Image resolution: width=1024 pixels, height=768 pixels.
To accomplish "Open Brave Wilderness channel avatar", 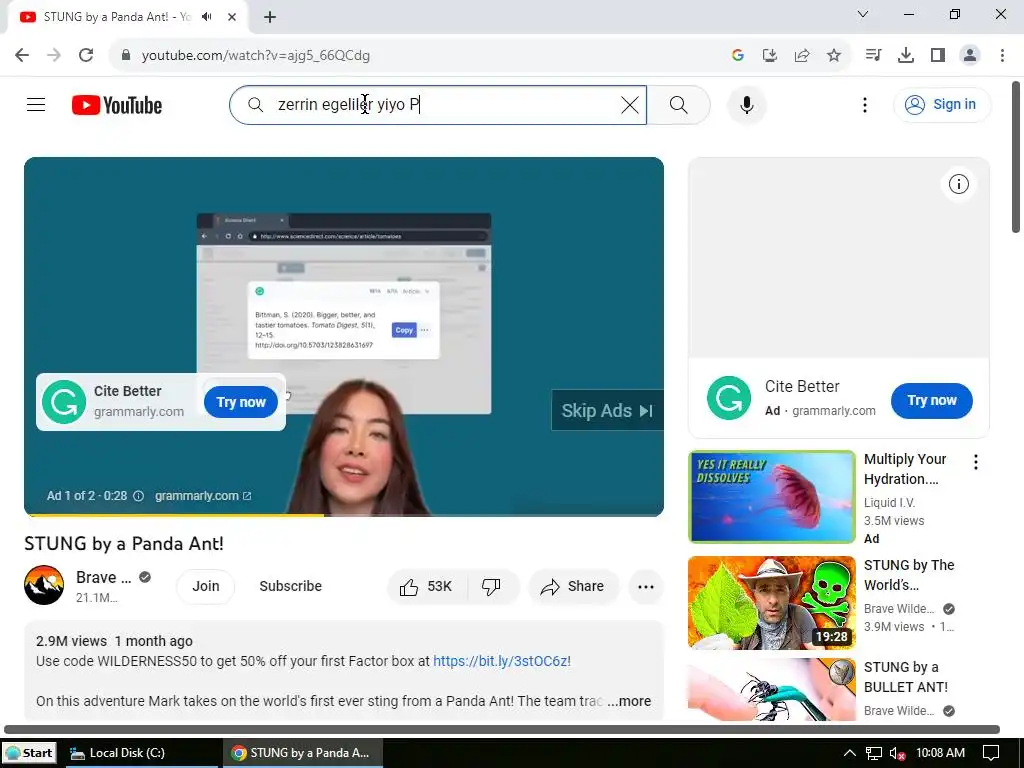I will pyautogui.click(x=44, y=585).
